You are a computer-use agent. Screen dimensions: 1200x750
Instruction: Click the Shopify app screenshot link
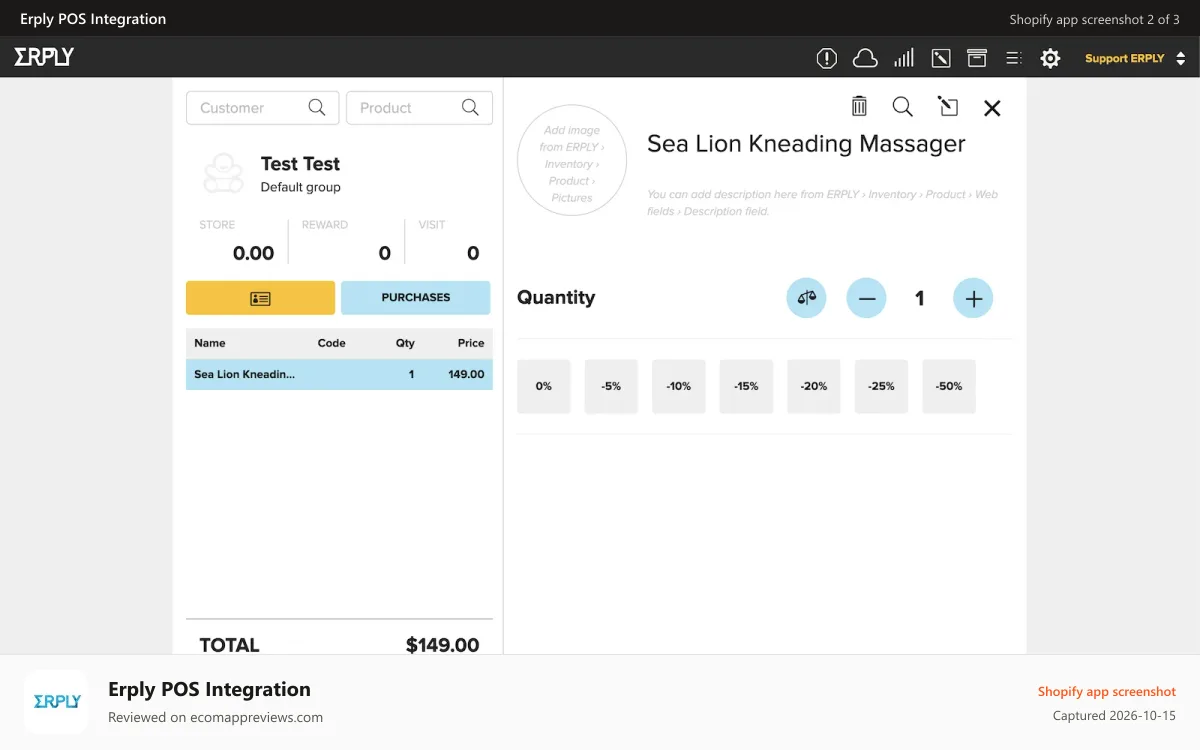coord(1106,692)
